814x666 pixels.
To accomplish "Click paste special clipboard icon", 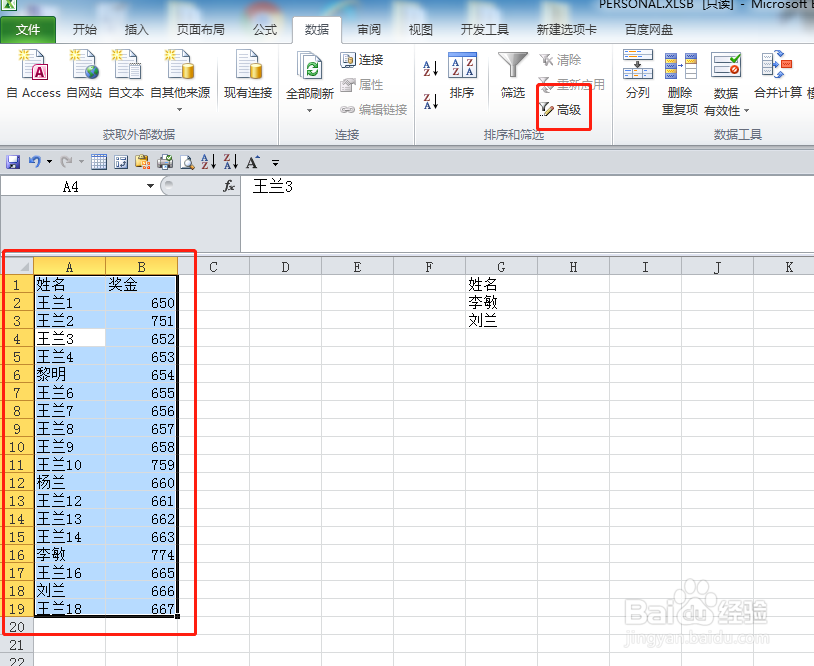I will pos(142,162).
